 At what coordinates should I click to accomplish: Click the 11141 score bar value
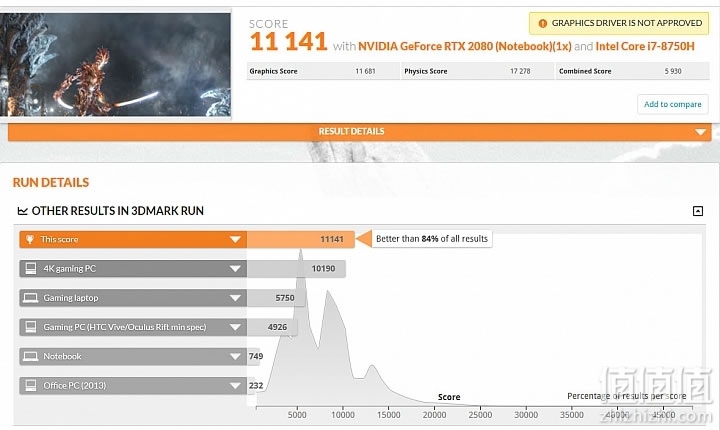pyautogui.click(x=332, y=239)
